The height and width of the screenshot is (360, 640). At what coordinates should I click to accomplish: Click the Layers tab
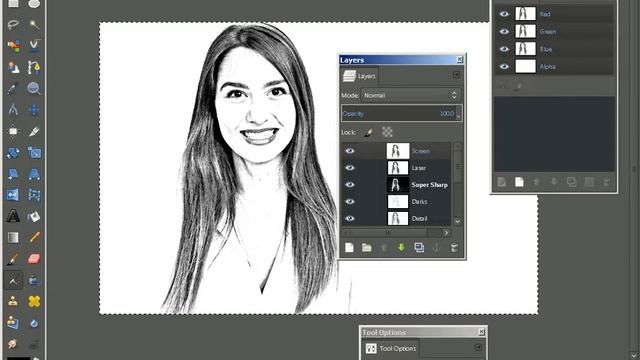point(360,76)
